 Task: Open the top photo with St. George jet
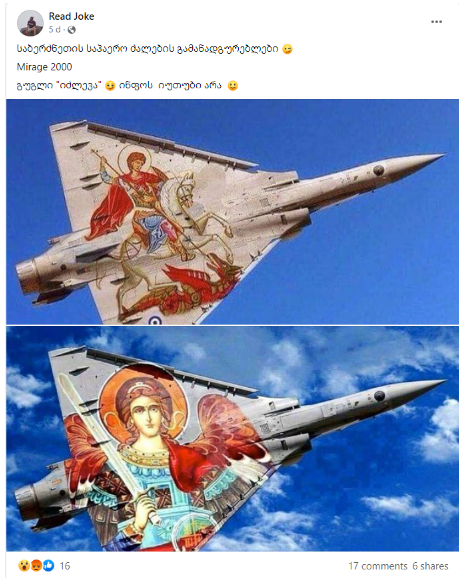tap(232, 212)
